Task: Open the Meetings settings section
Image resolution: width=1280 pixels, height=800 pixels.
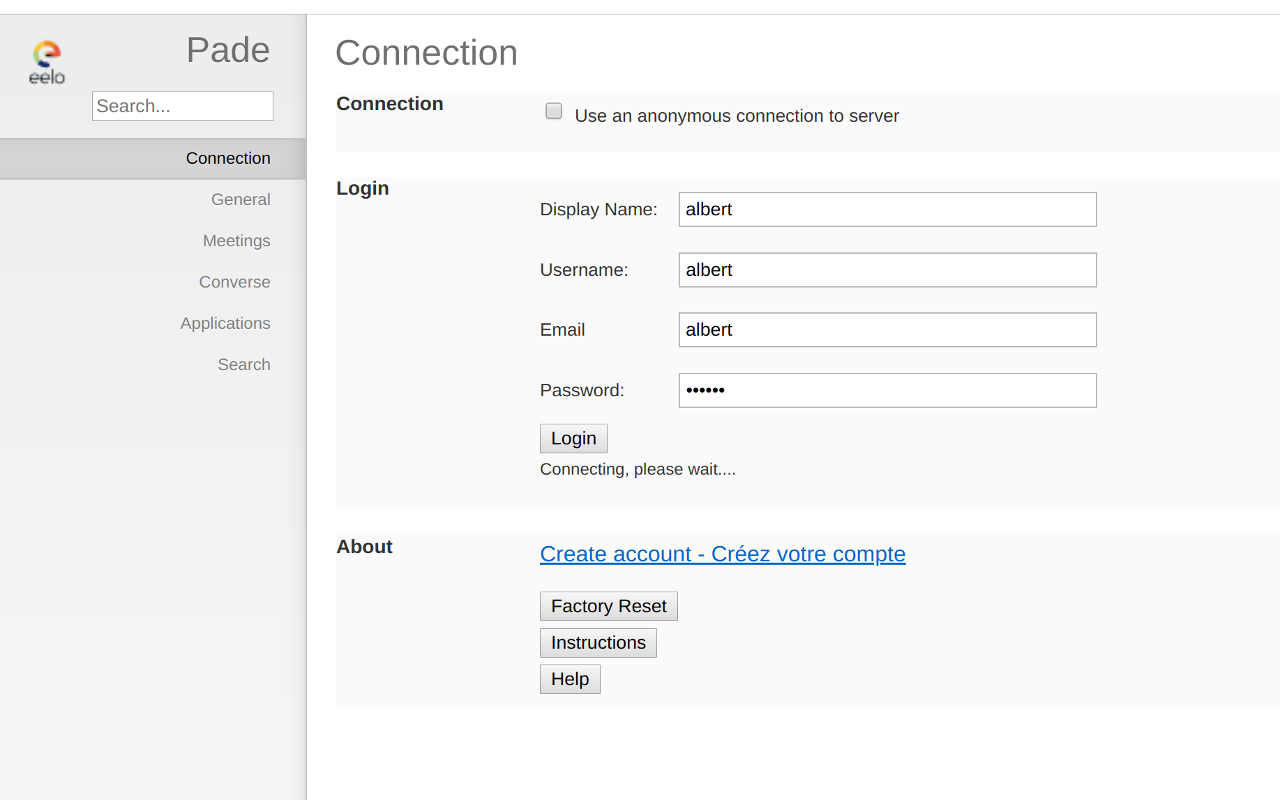Action: pos(236,240)
